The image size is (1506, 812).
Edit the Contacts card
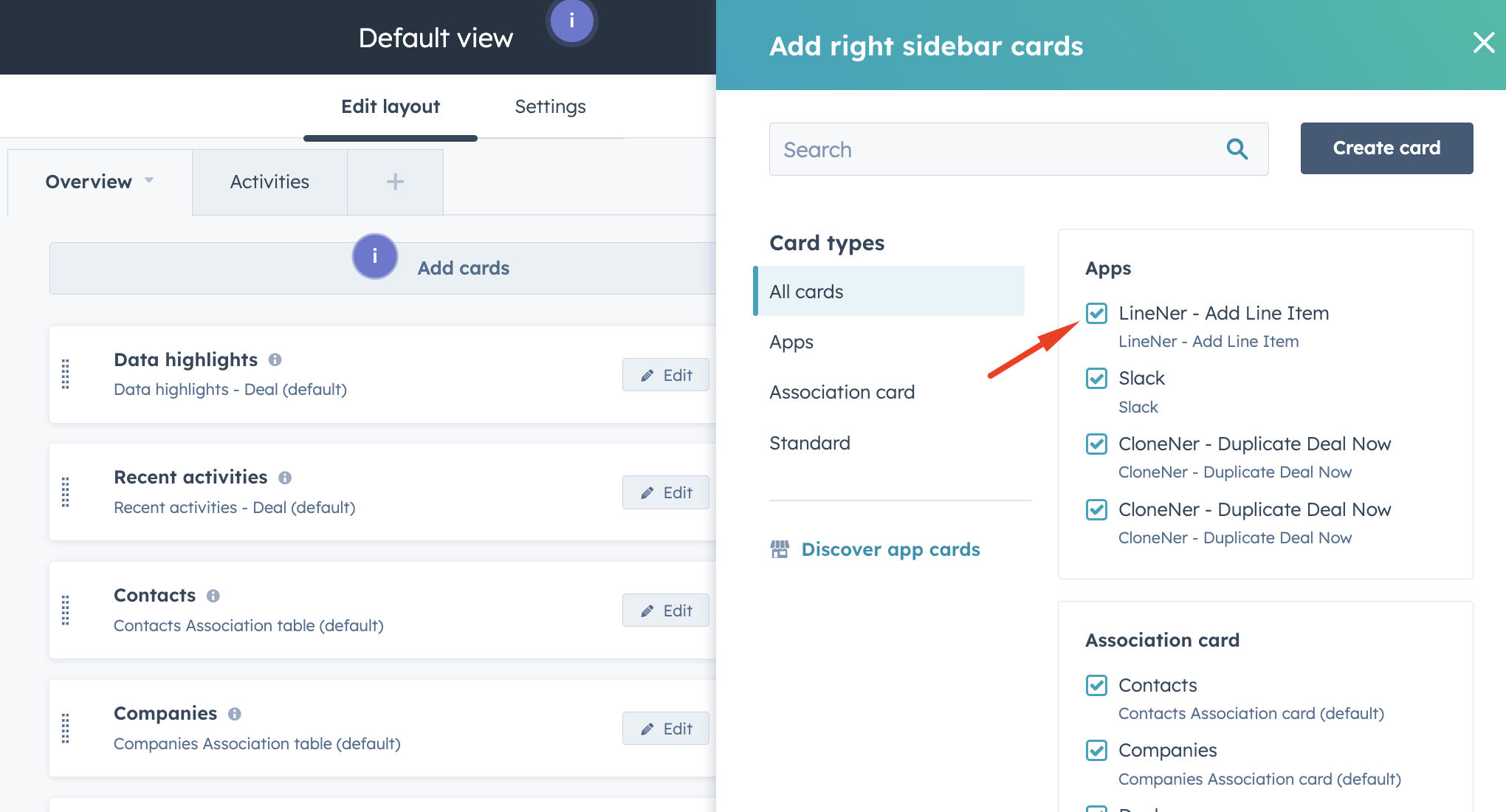coord(666,610)
